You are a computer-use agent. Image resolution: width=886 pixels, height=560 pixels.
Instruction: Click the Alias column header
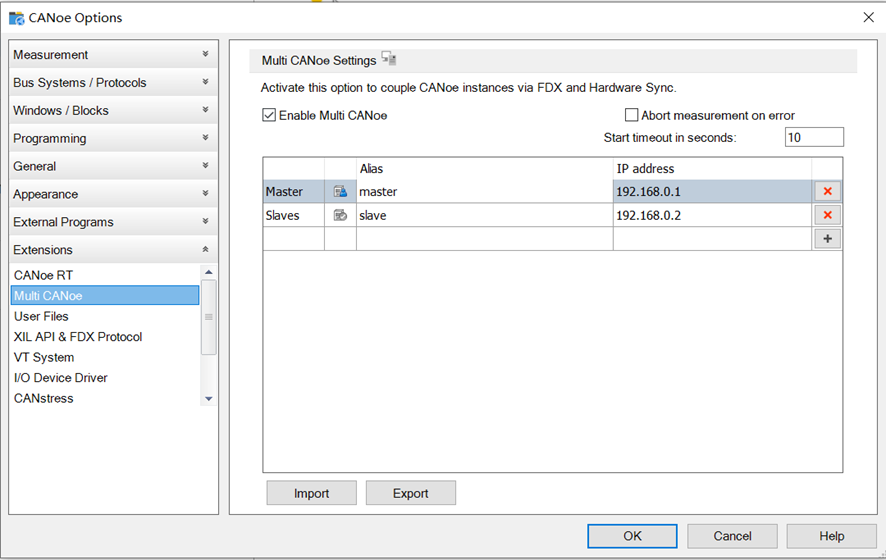point(484,168)
